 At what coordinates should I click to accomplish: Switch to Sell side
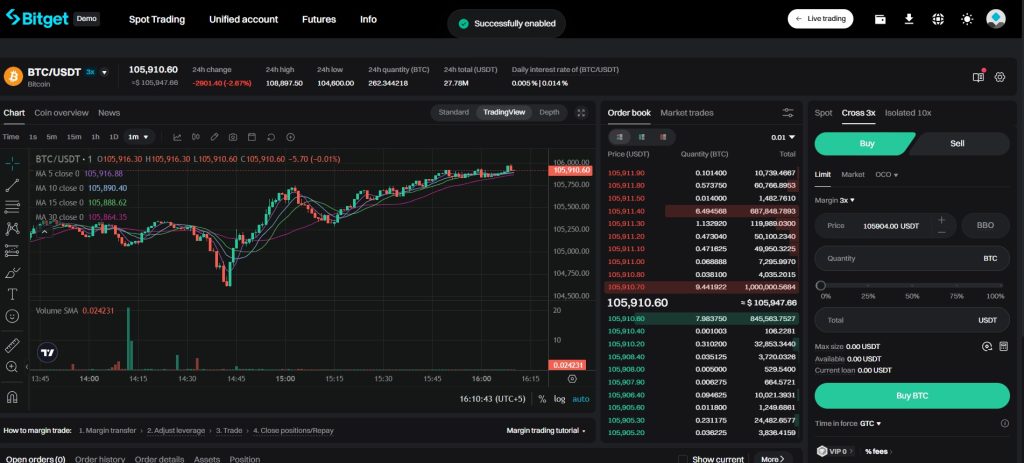(x=959, y=144)
